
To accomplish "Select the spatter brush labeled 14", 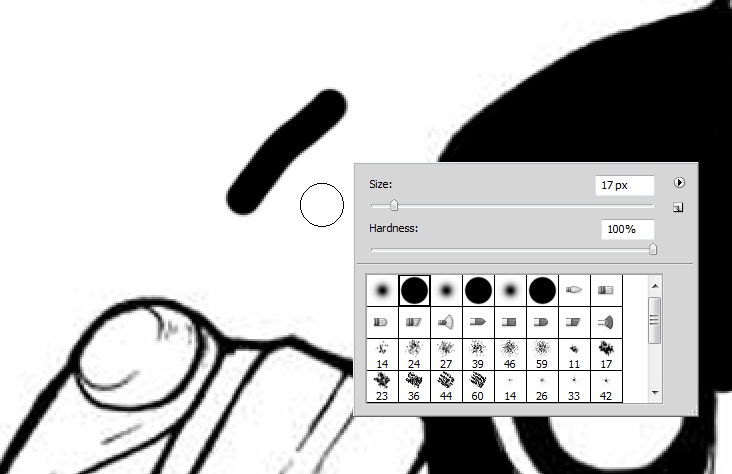I will (x=382, y=354).
